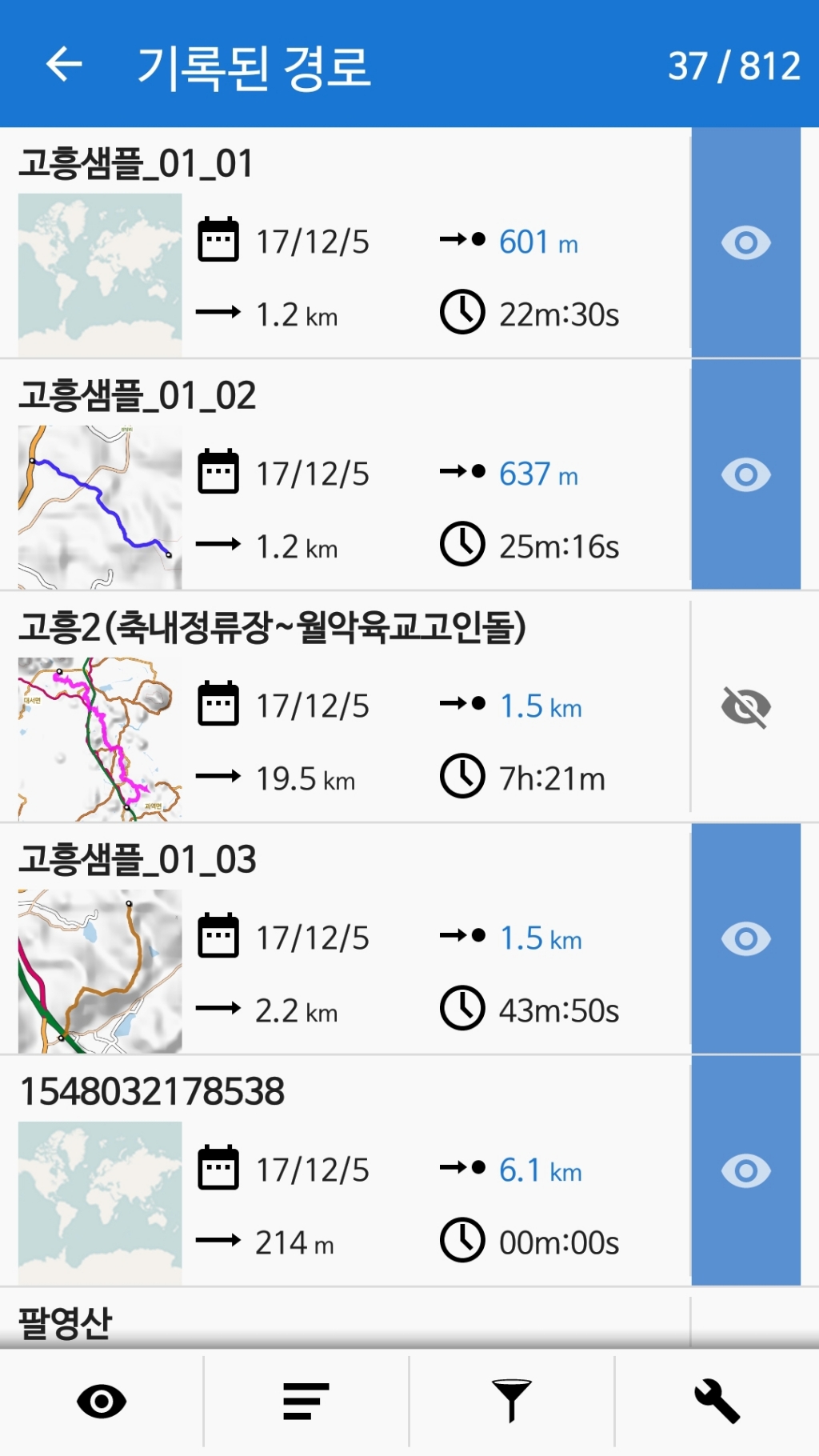This screenshot has width=819, height=1456.
Task: Toggle visibility of track 1548032178538
Action: [745, 1170]
